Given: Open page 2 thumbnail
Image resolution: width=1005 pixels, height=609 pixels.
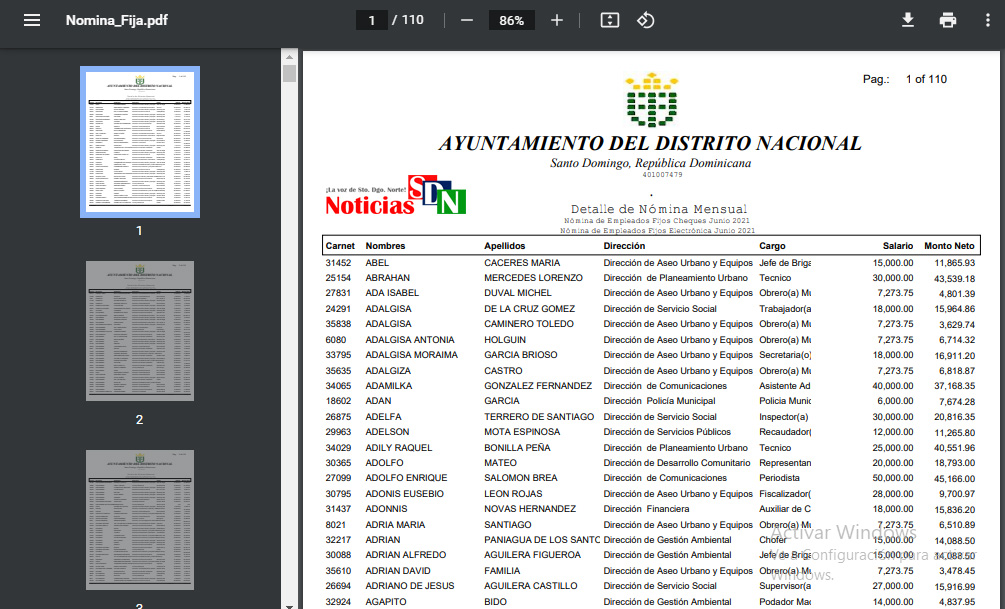Looking at the screenshot, I should 139,332.
